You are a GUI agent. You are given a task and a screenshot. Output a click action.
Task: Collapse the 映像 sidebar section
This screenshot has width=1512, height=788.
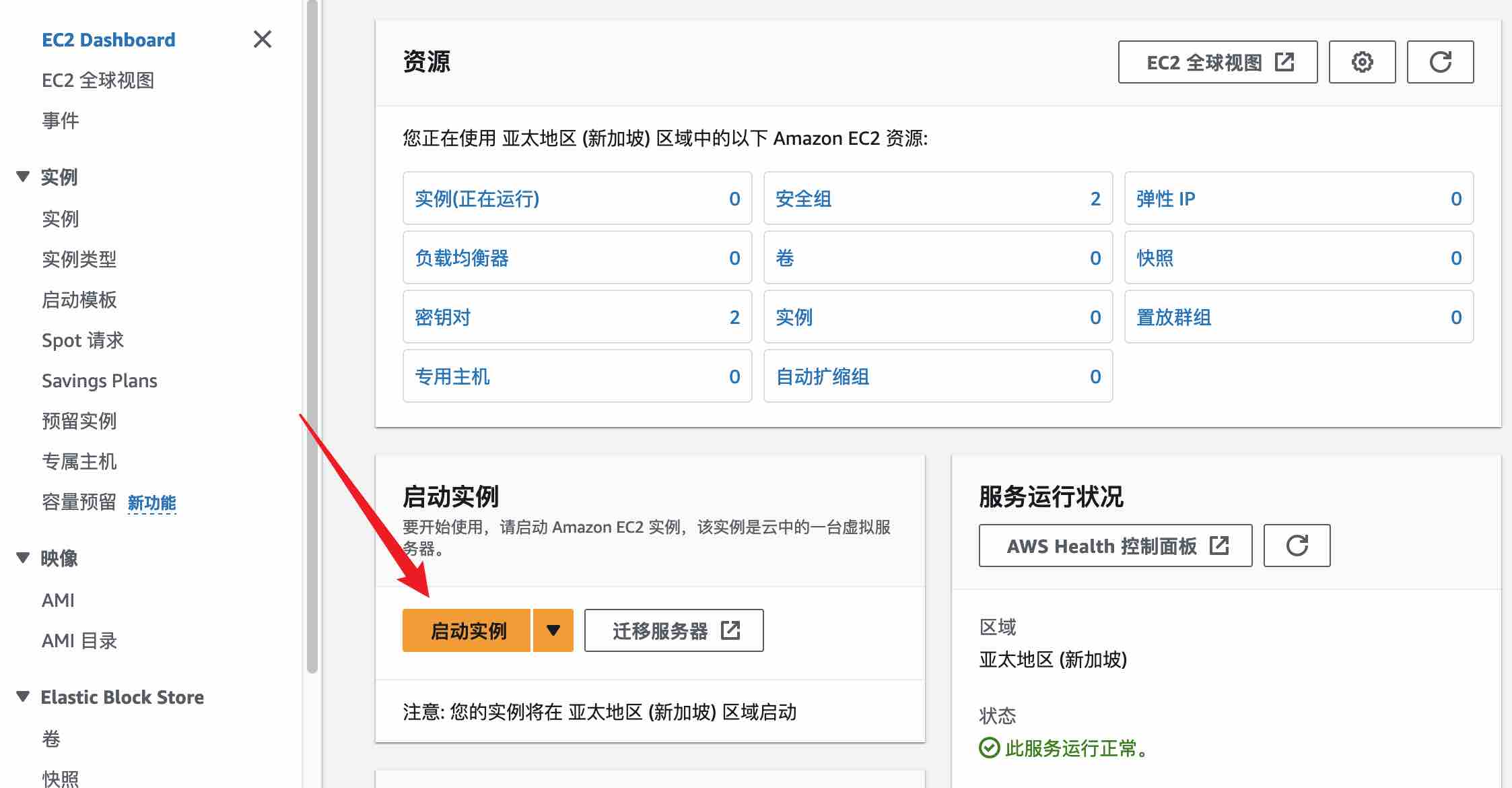(23, 558)
